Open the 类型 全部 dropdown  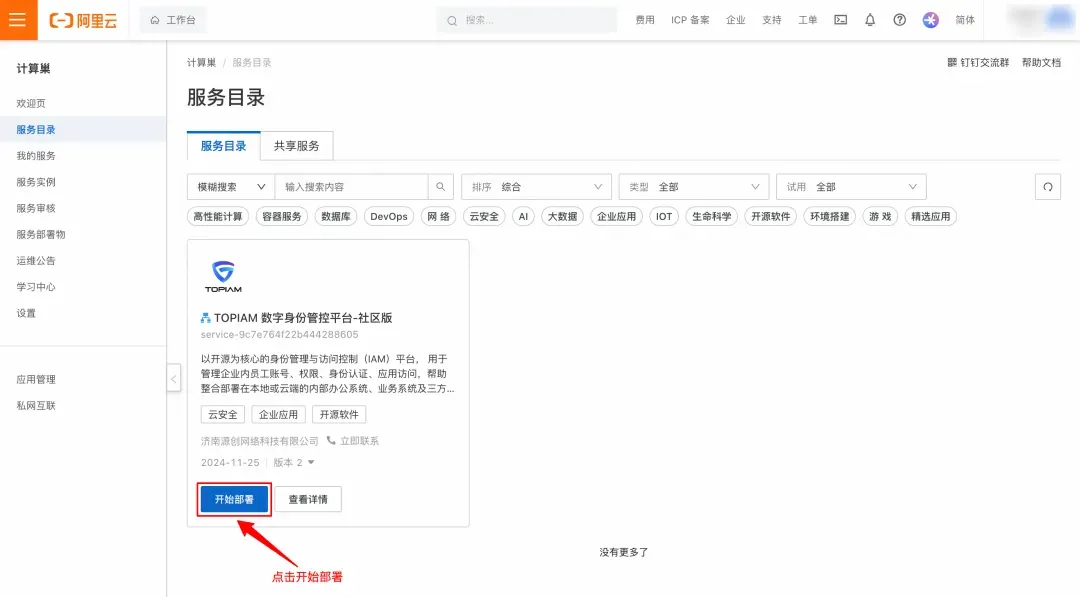point(694,187)
